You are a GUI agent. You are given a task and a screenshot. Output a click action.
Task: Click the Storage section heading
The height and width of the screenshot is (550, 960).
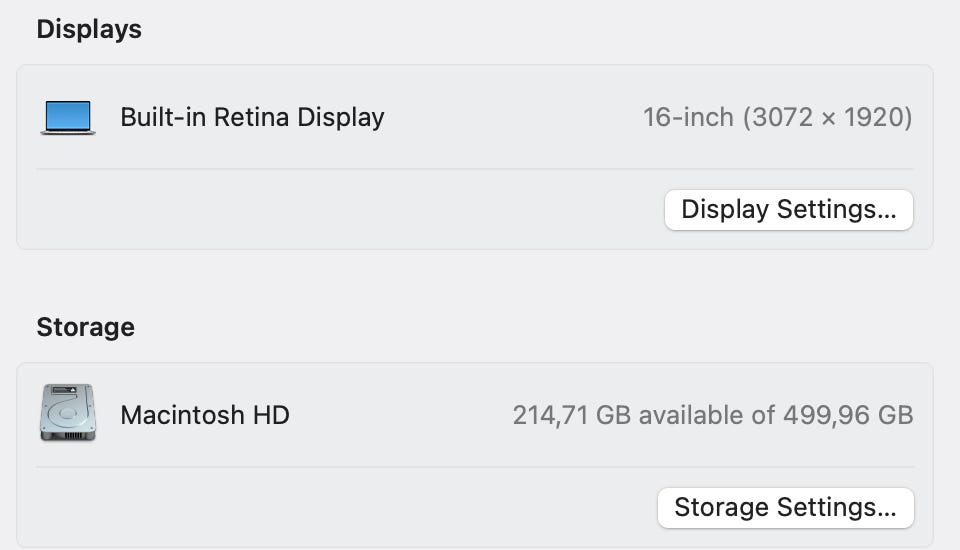pyautogui.click(x=85, y=327)
